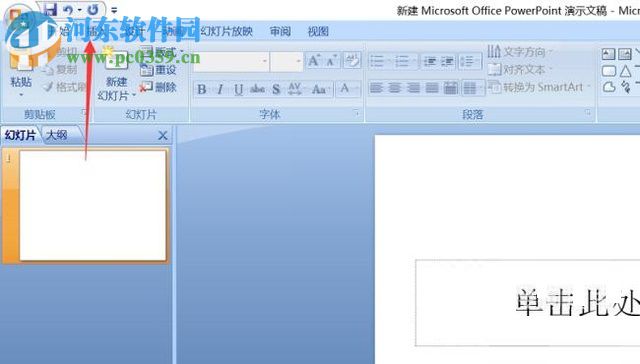This screenshot has width=640, height=364.
Task: Open the 字体 Font dialog launcher
Action: tap(356, 112)
